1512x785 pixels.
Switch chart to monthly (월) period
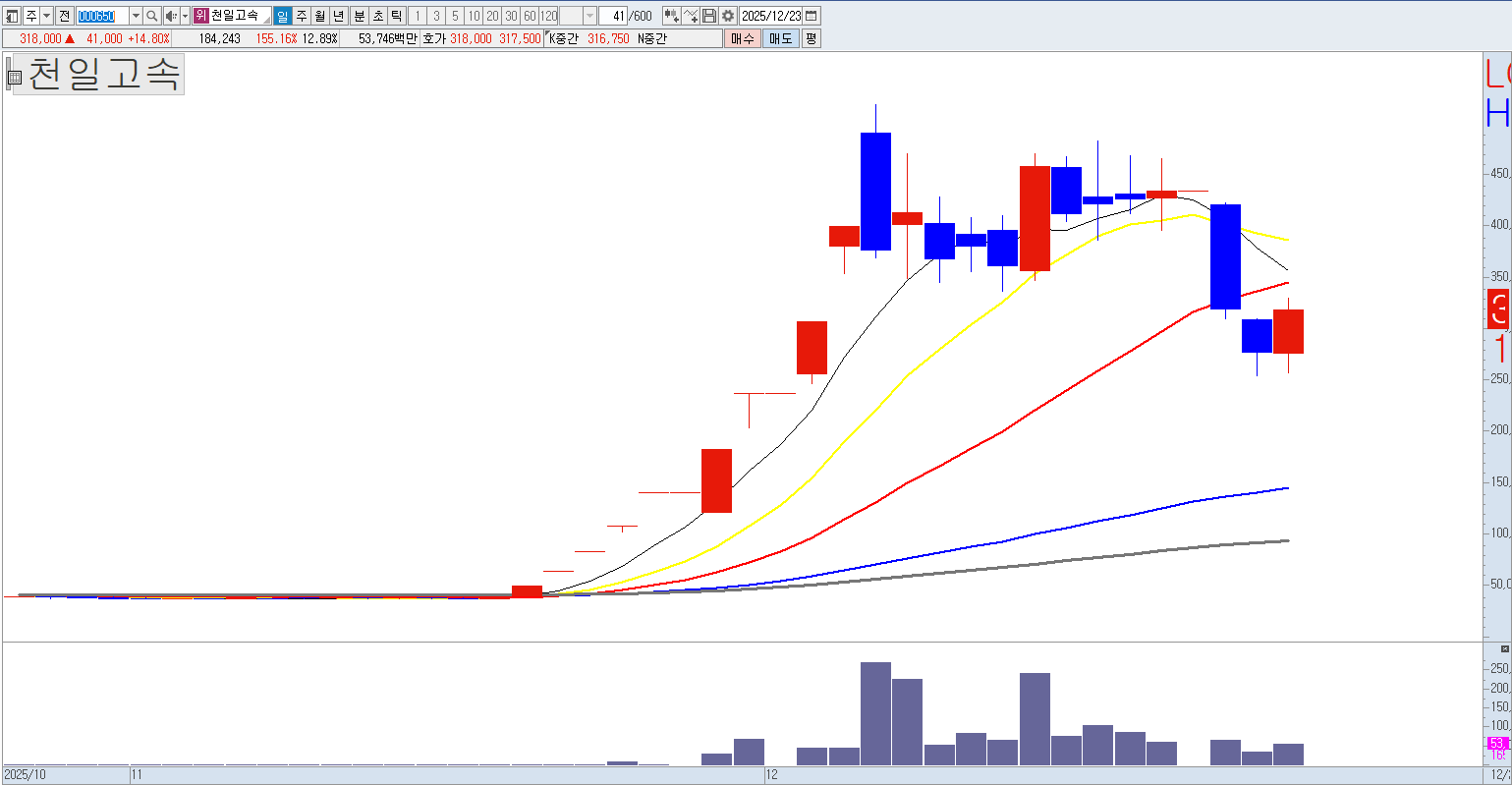point(319,16)
